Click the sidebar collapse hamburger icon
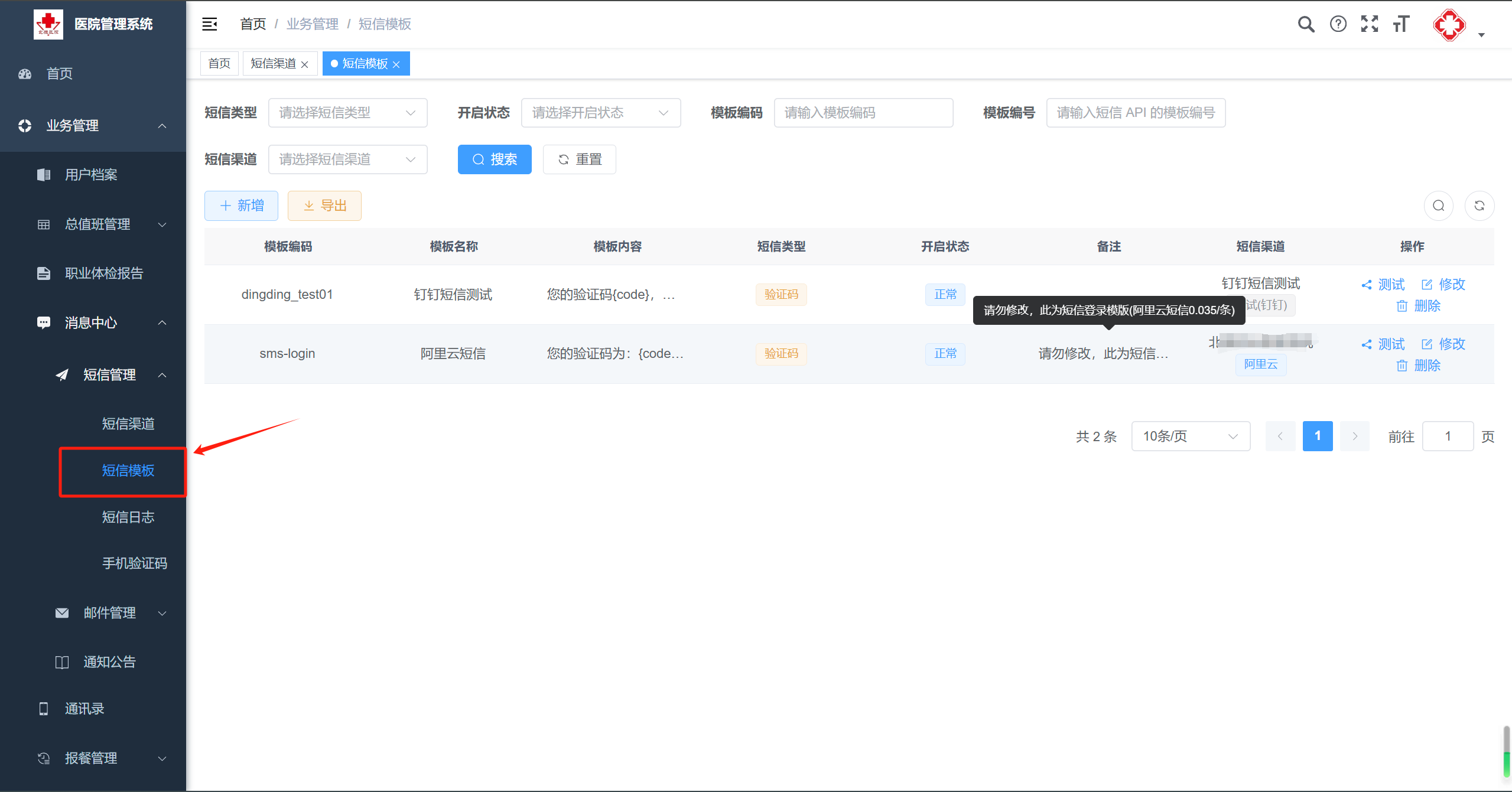The image size is (1512, 792). pyautogui.click(x=210, y=24)
